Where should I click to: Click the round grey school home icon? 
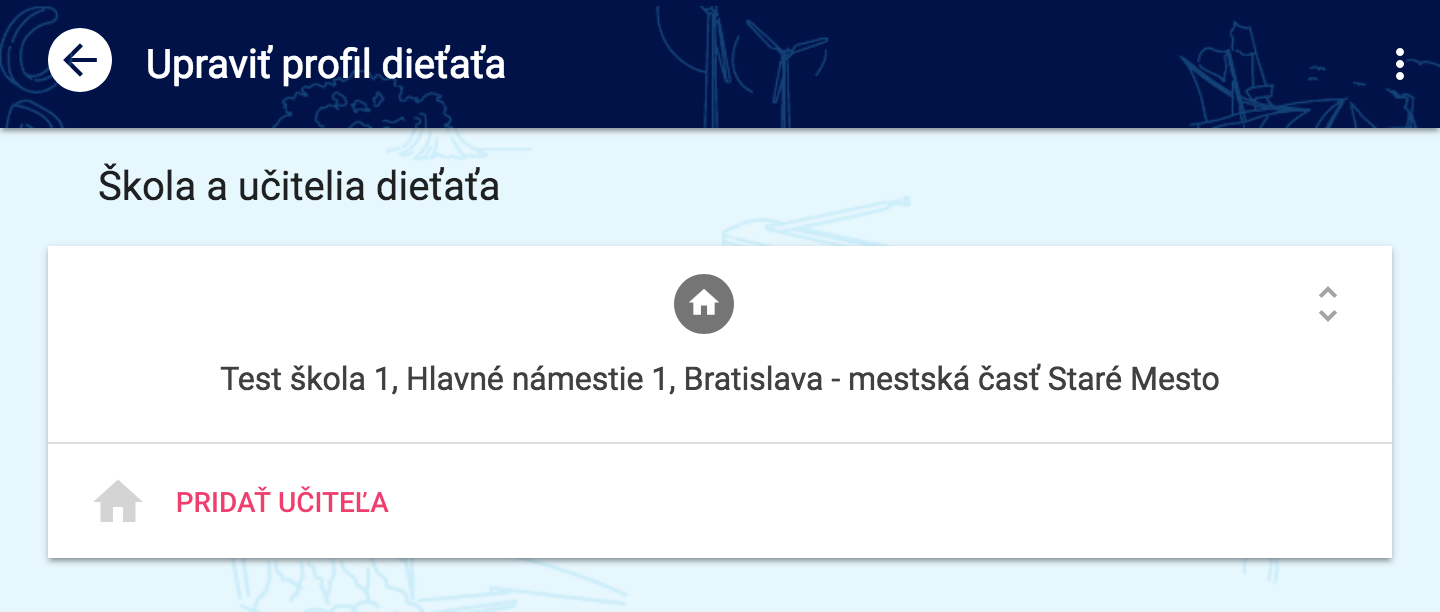(x=704, y=302)
